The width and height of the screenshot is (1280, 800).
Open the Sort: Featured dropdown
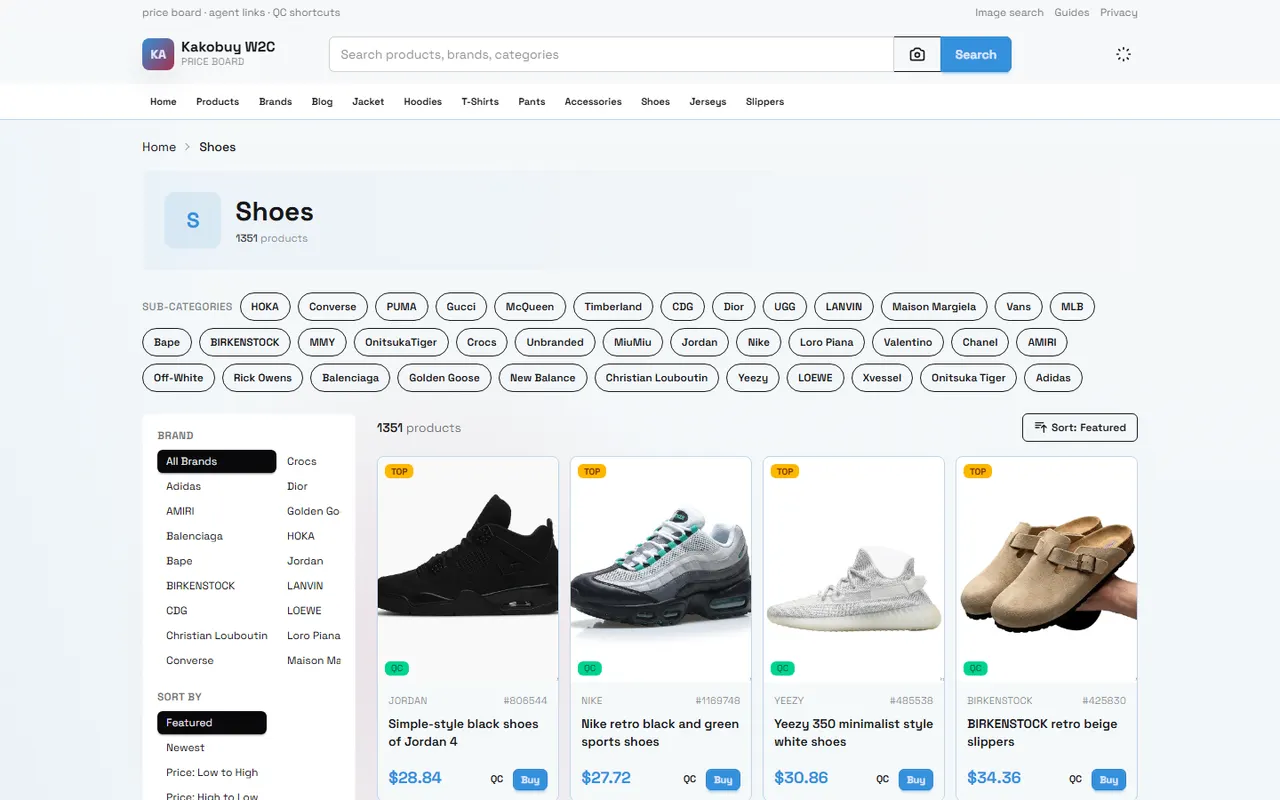(1080, 428)
